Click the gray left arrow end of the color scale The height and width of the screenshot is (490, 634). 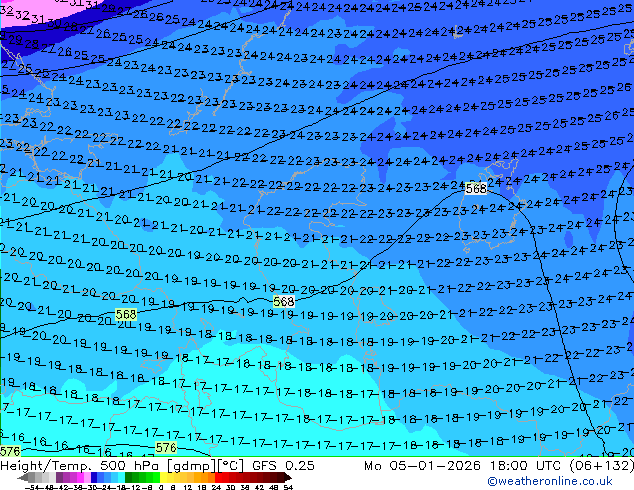(23, 478)
